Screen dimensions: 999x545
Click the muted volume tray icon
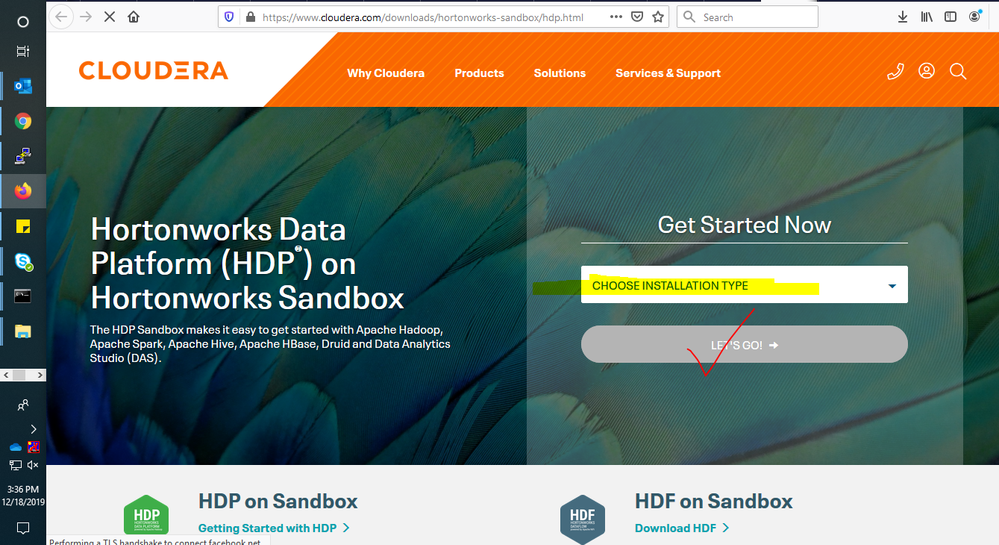[32, 465]
